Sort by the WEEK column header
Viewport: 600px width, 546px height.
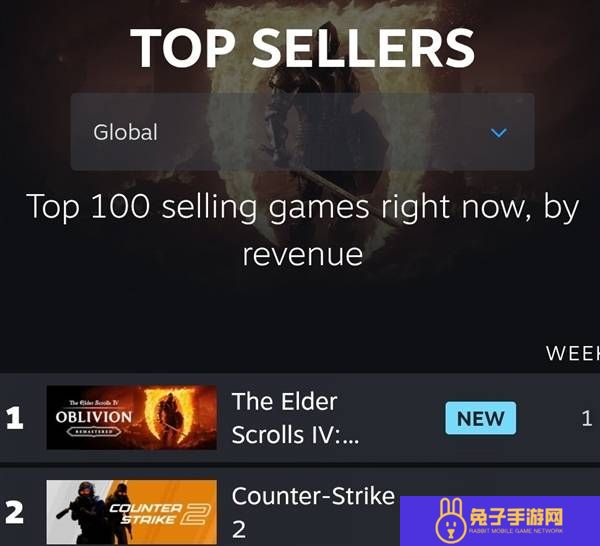coord(573,353)
